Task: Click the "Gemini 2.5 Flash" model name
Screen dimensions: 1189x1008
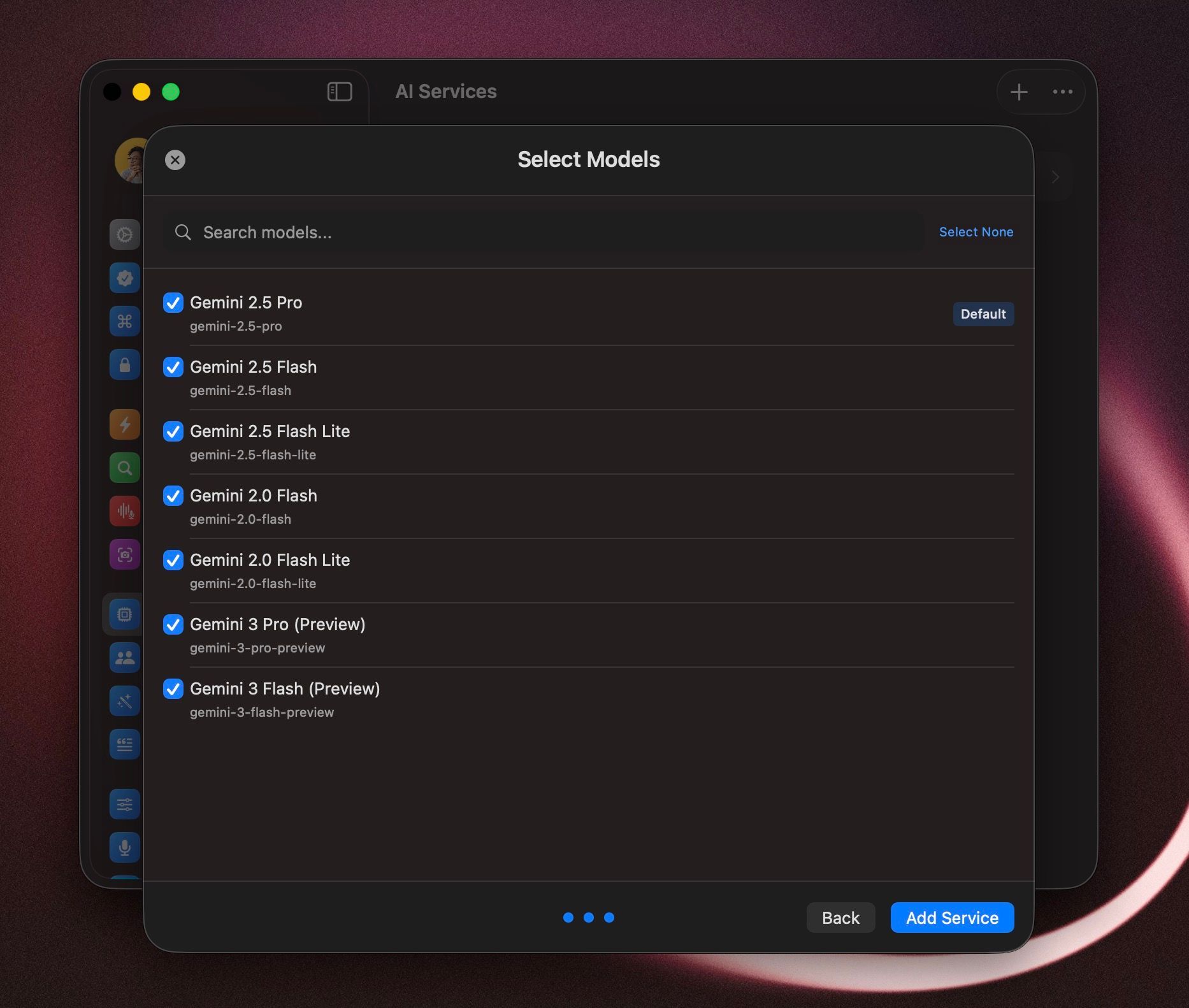Action: [x=254, y=367]
